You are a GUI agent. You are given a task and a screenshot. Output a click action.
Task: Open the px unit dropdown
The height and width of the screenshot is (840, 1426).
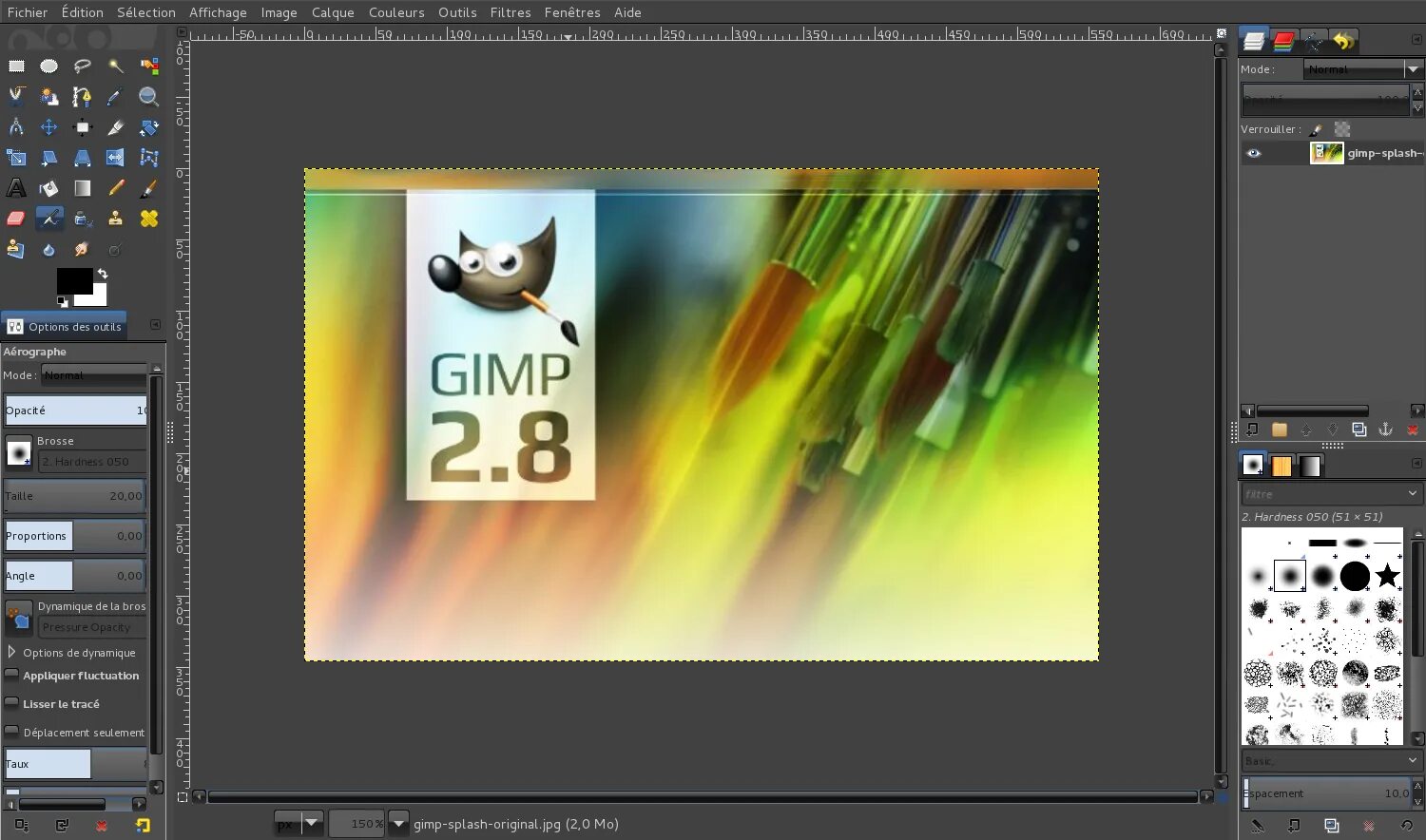[x=299, y=824]
